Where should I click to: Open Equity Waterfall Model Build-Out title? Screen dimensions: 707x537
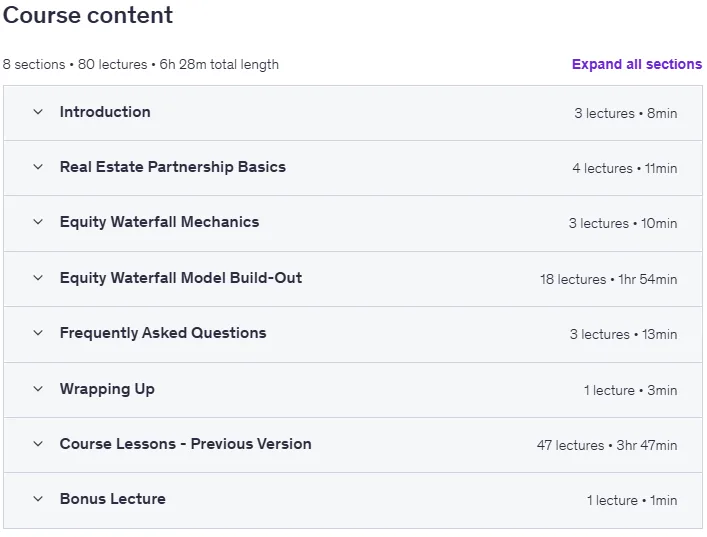click(x=181, y=278)
